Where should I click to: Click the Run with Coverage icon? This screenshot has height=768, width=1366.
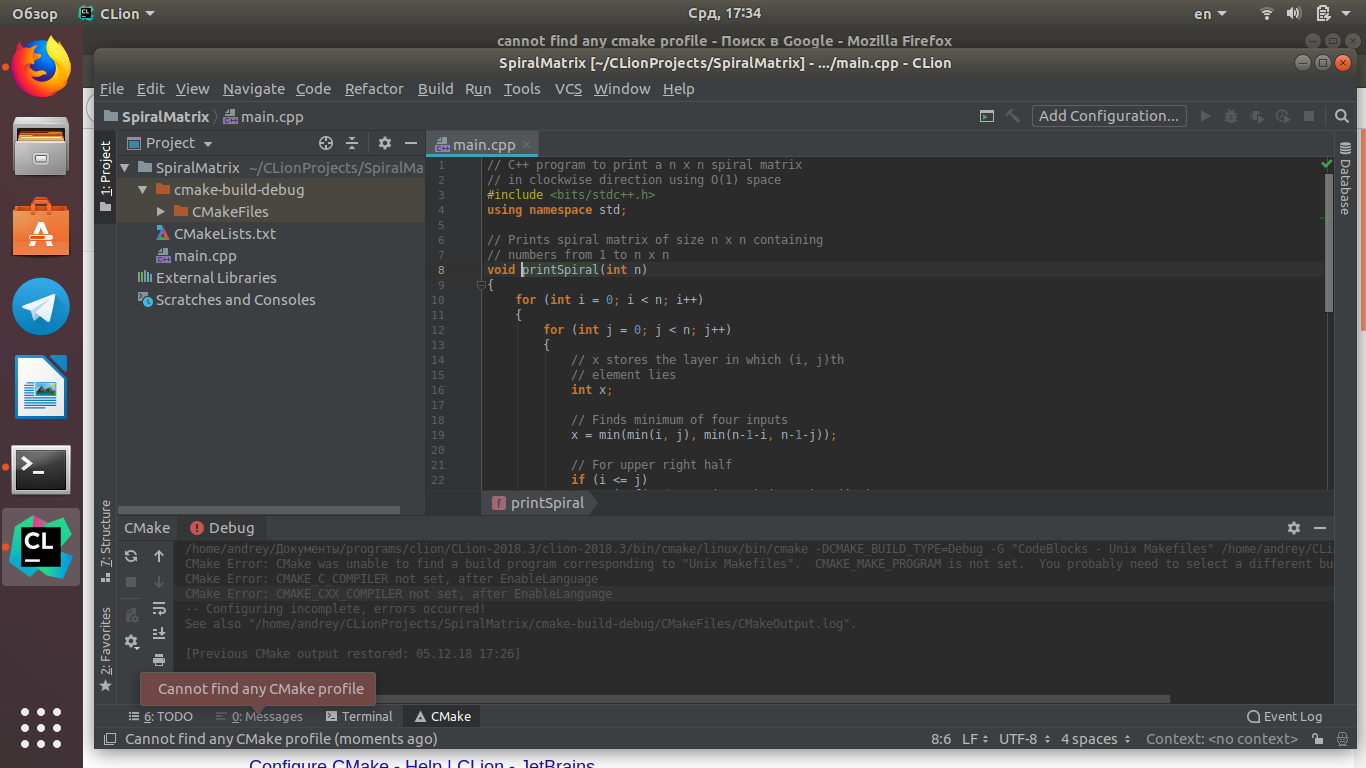point(1257,116)
